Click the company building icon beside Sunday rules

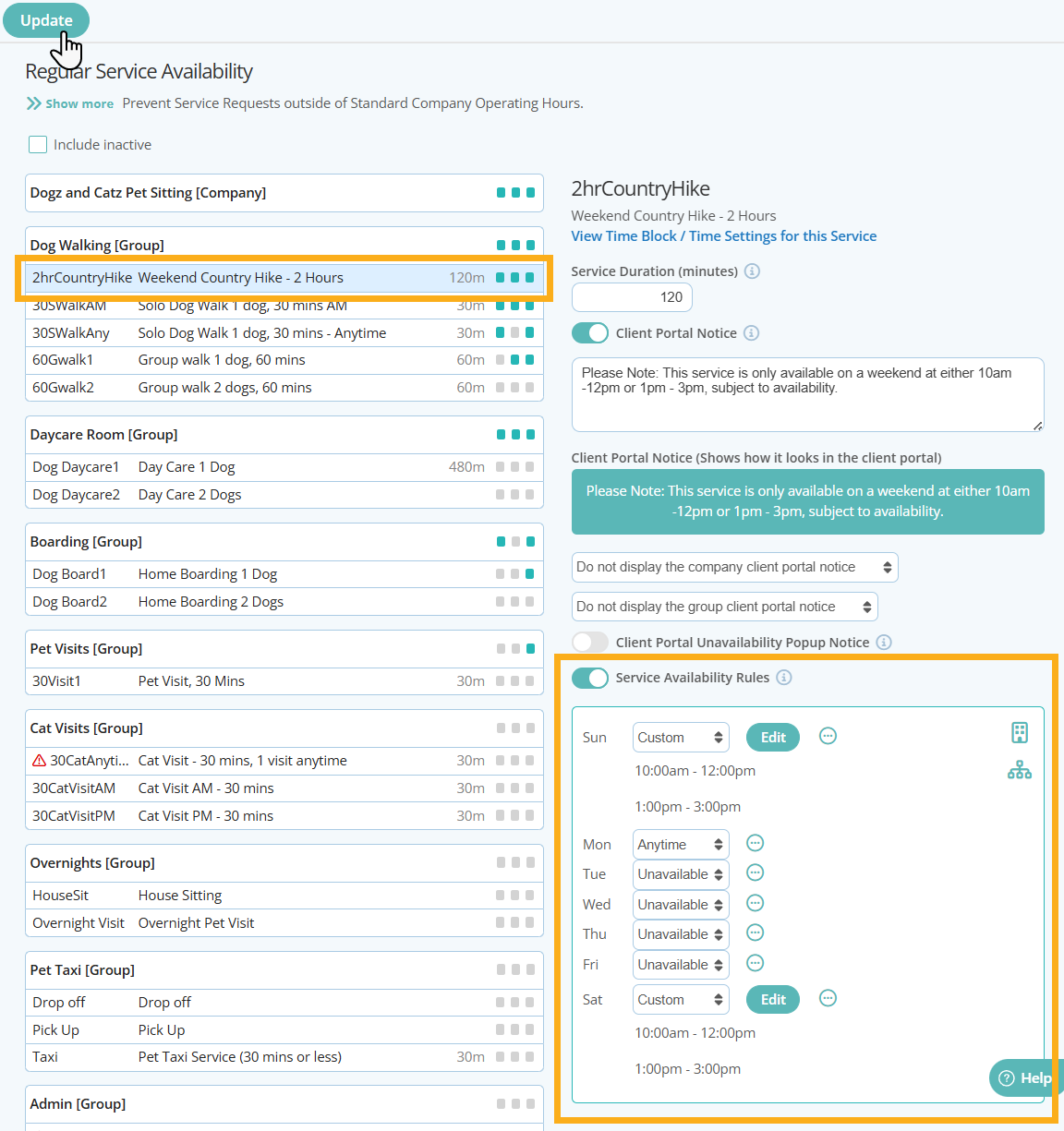pyautogui.click(x=1020, y=732)
